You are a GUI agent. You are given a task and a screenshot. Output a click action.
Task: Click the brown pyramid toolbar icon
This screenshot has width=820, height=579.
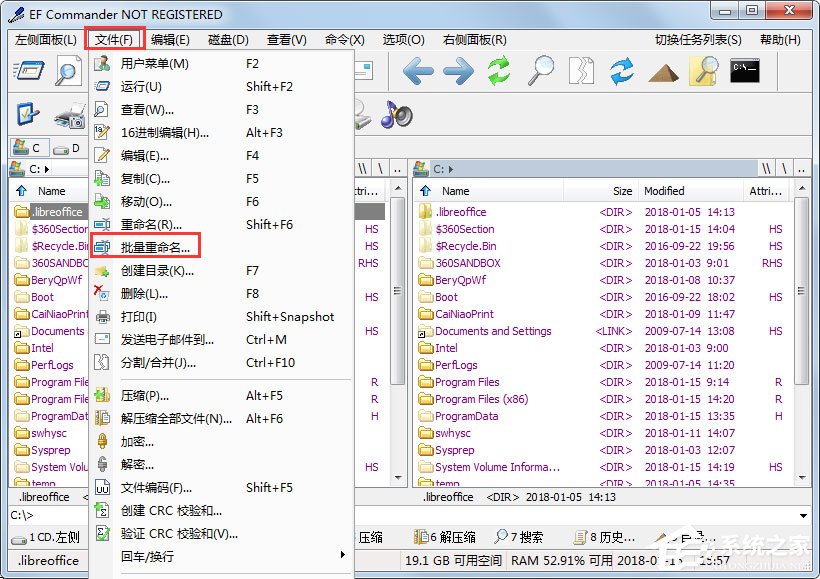tap(663, 73)
